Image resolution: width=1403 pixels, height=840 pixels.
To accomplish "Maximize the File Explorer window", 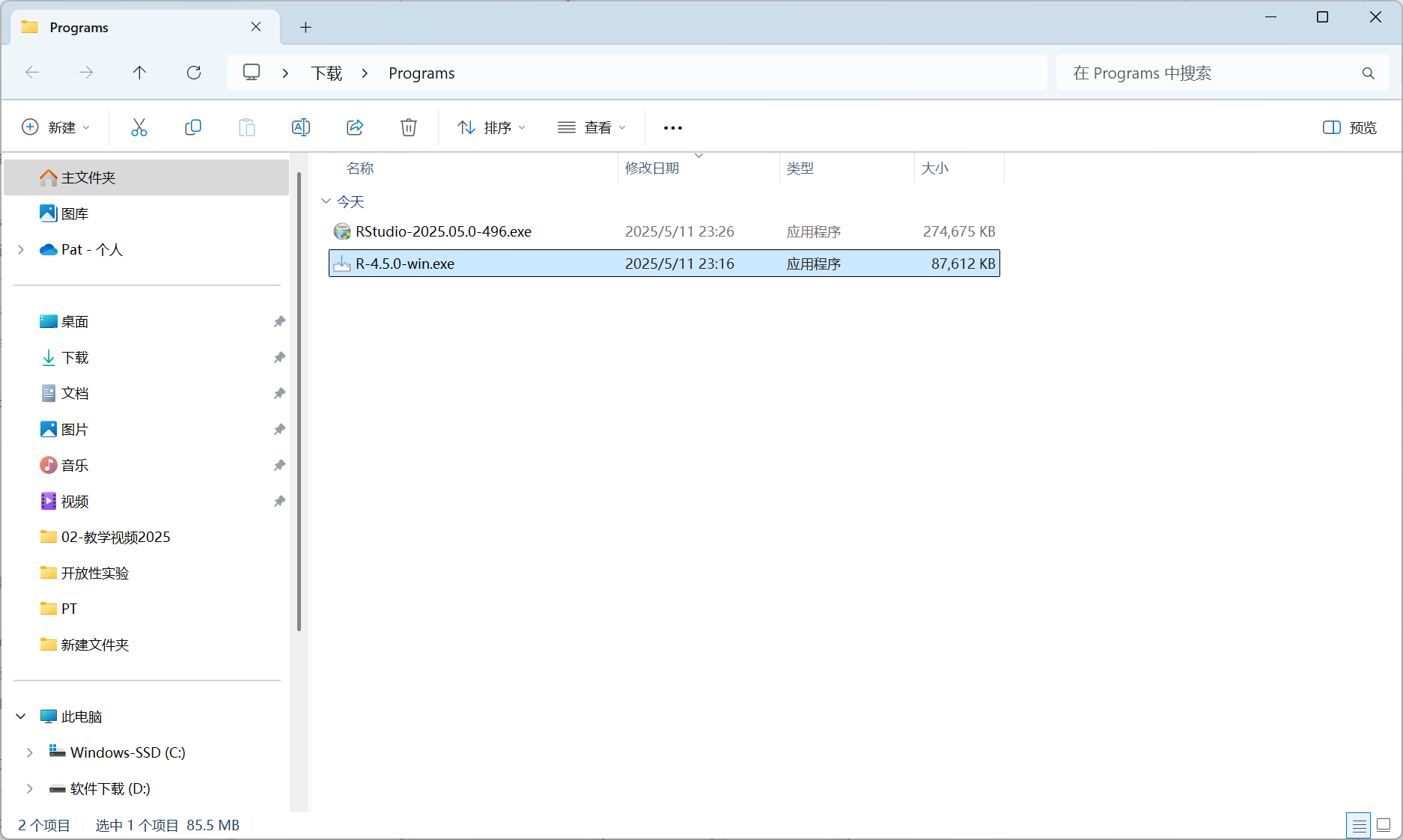I will (1323, 17).
